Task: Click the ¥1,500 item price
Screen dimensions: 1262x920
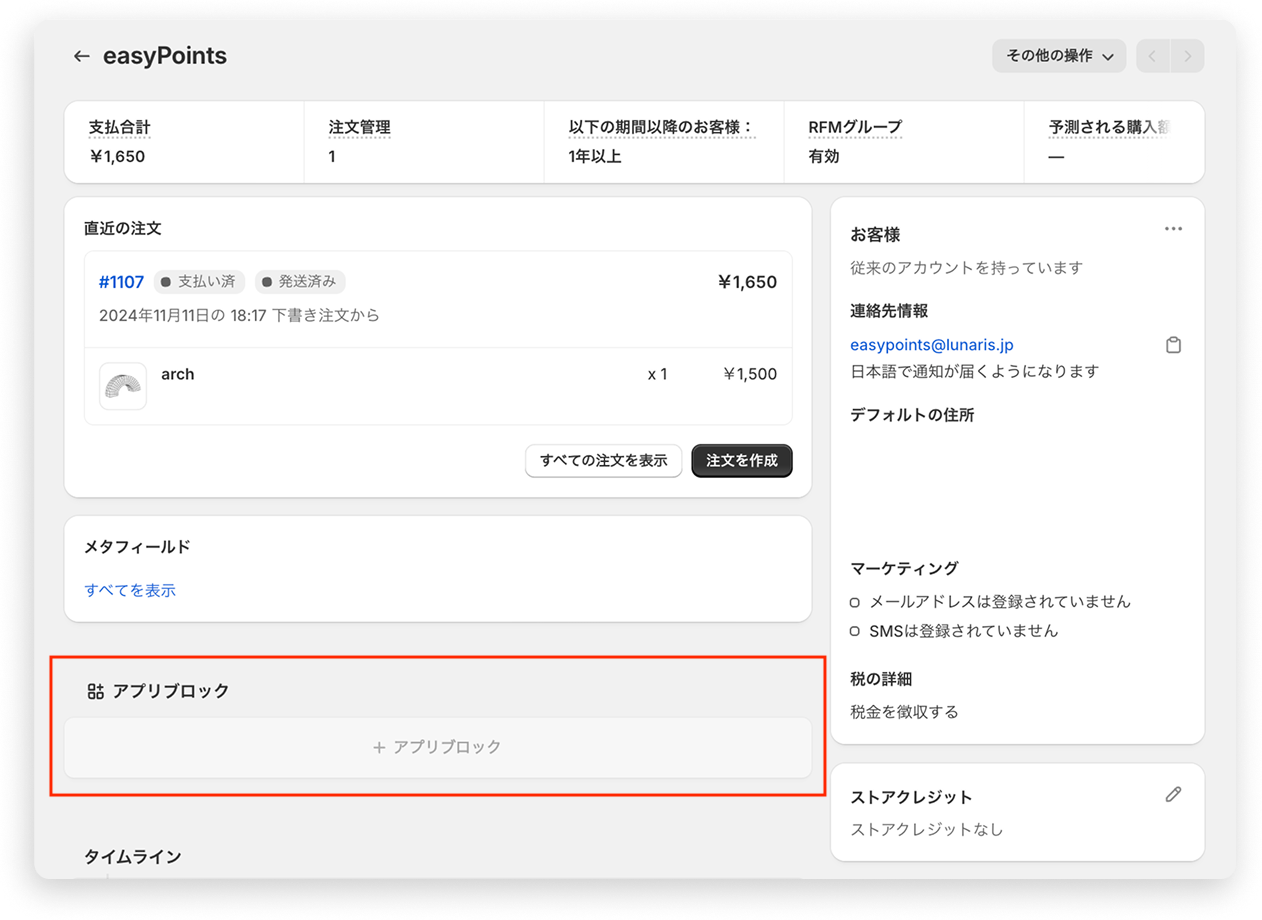Action: (x=750, y=374)
